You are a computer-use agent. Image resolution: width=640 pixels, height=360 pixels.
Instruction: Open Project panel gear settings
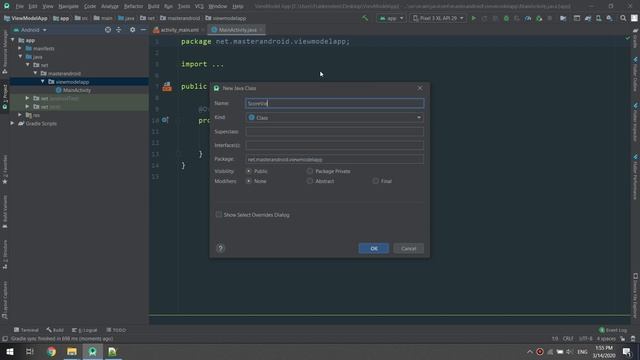(132, 30)
